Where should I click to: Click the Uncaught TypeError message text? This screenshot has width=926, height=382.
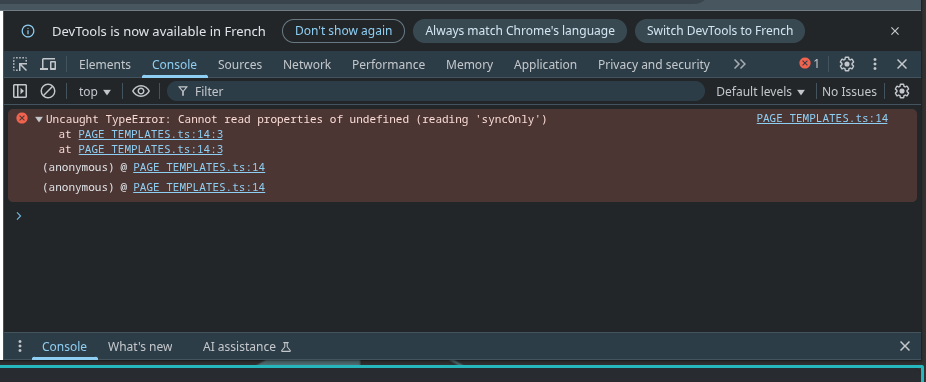pyautogui.click(x=296, y=119)
